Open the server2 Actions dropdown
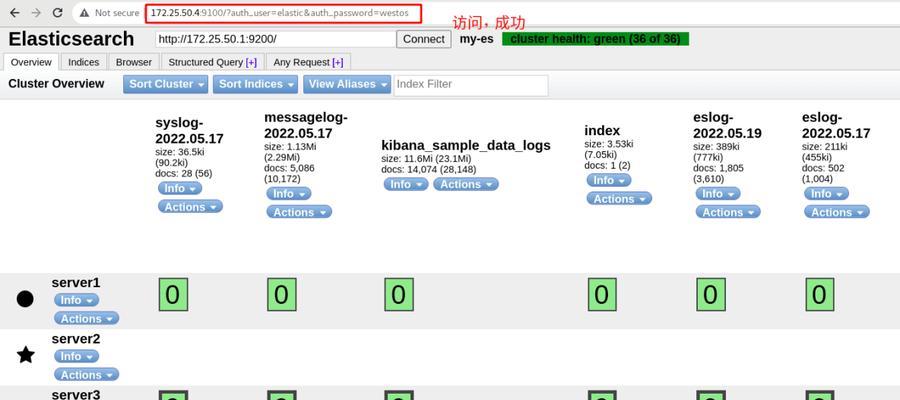The image size is (900, 400). point(87,375)
